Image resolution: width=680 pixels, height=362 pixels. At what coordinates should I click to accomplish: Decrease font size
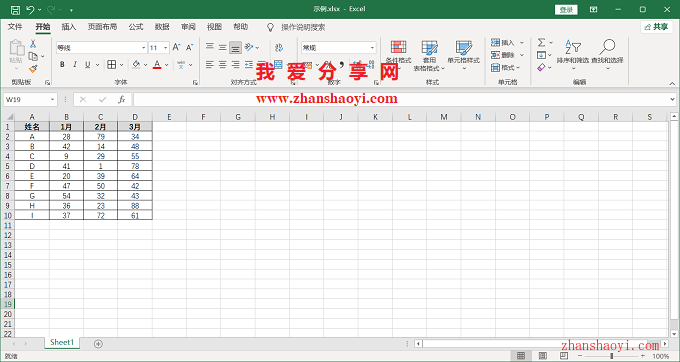pos(190,47)
